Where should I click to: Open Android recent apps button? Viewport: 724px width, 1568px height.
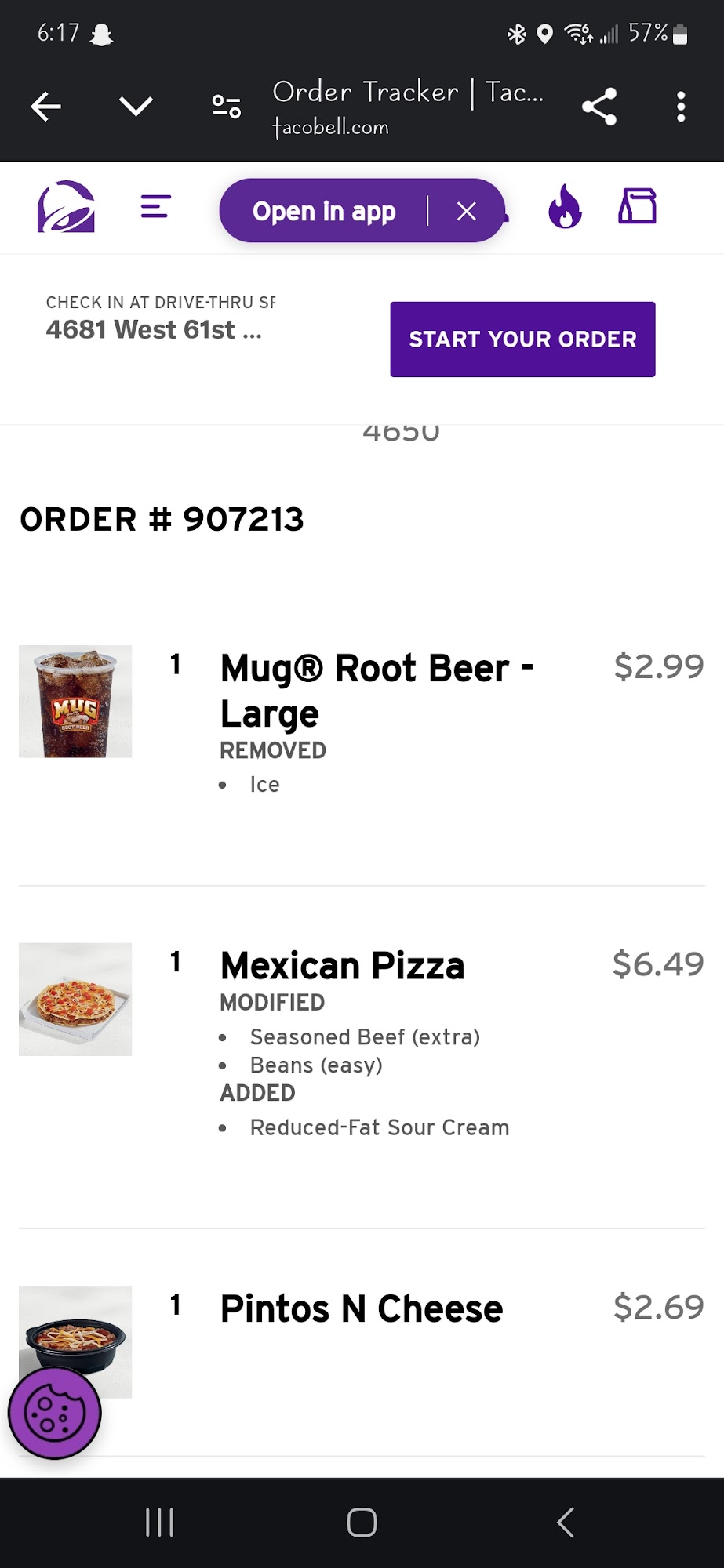click(159, 1523)
